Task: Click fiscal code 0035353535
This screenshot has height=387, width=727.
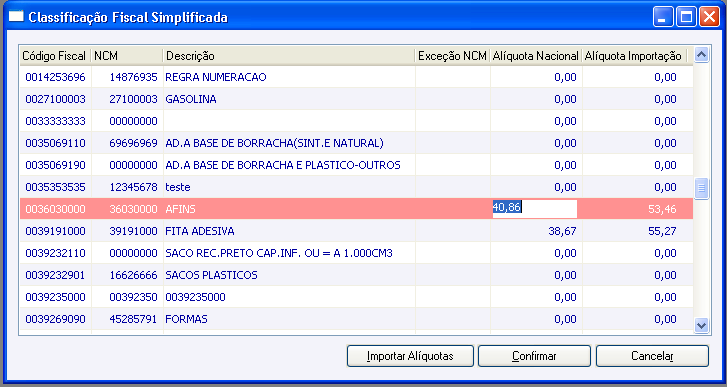Action: [x=56, y=187]
